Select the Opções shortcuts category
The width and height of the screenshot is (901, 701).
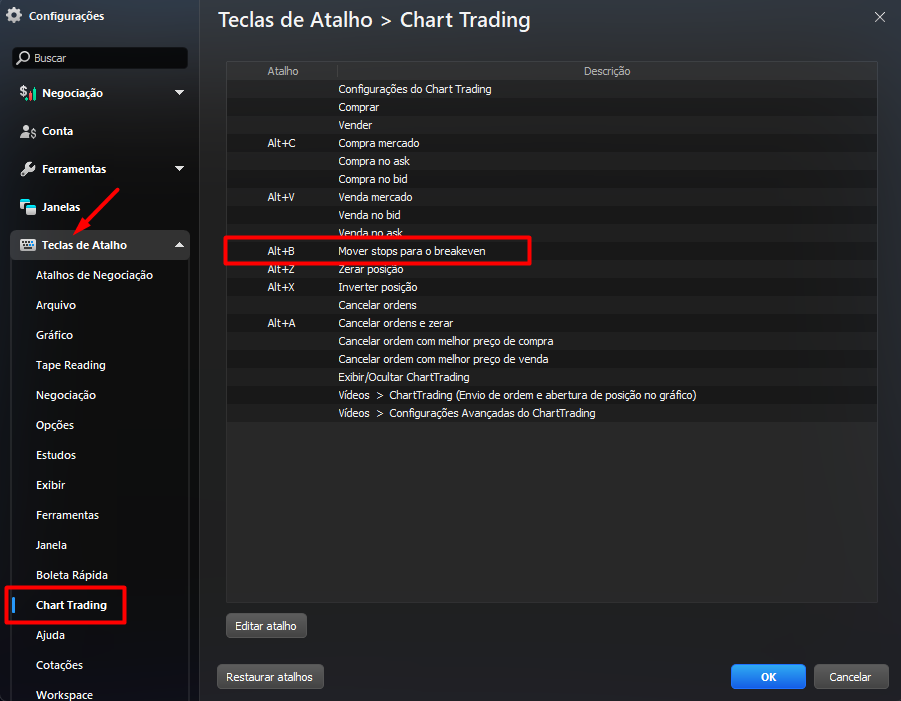point(55,425)
